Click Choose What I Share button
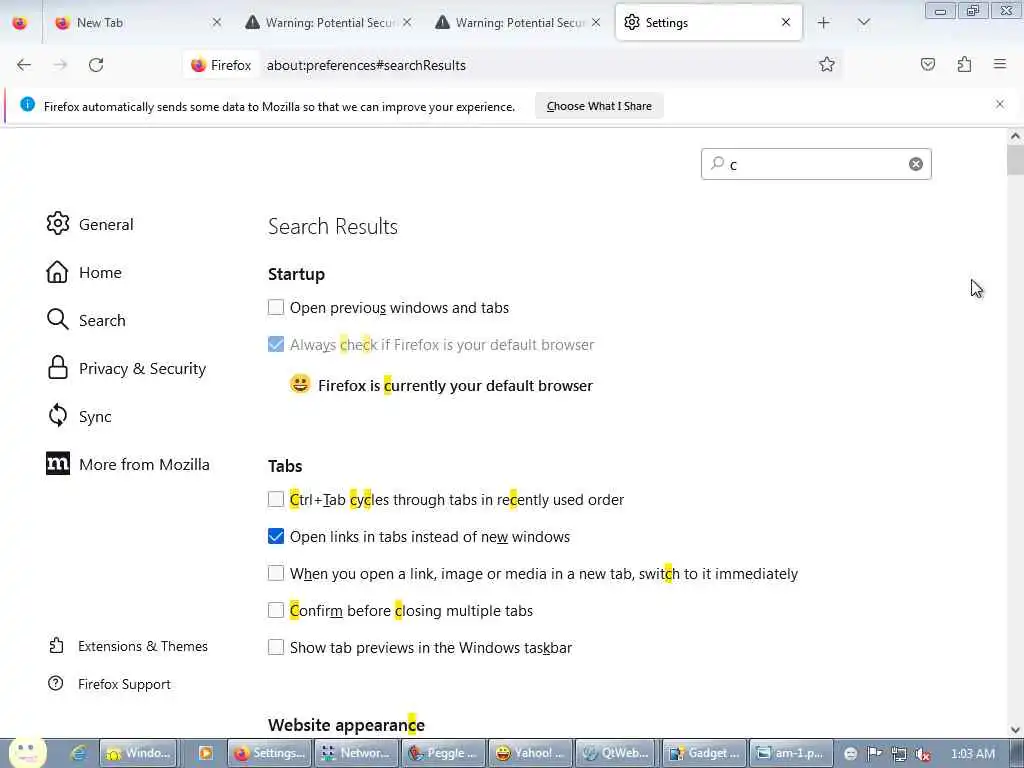The image size is (1024, 768). click(x=599, y=106)
